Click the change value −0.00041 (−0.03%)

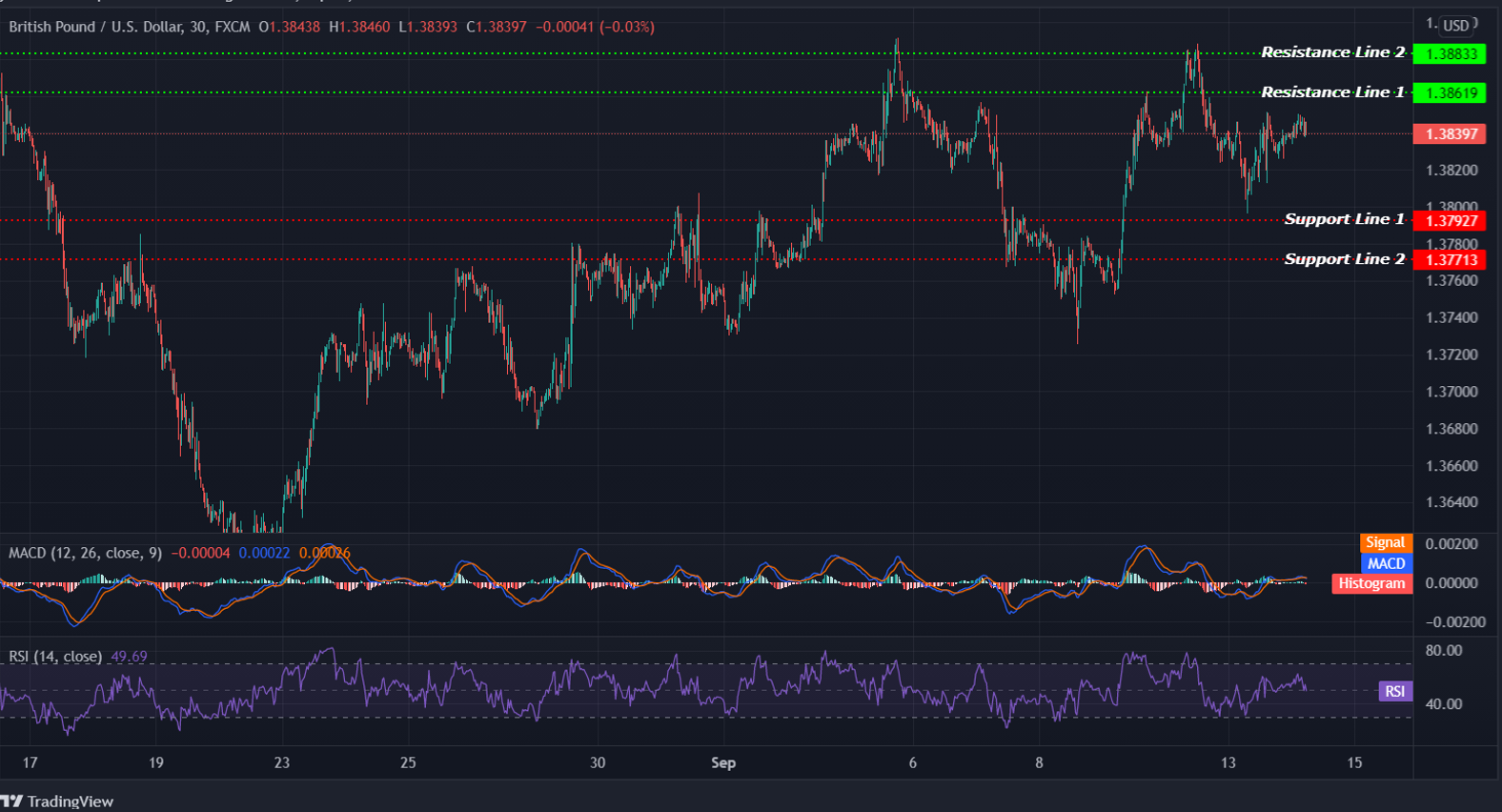pyautogui.click(x=595, y=27)
